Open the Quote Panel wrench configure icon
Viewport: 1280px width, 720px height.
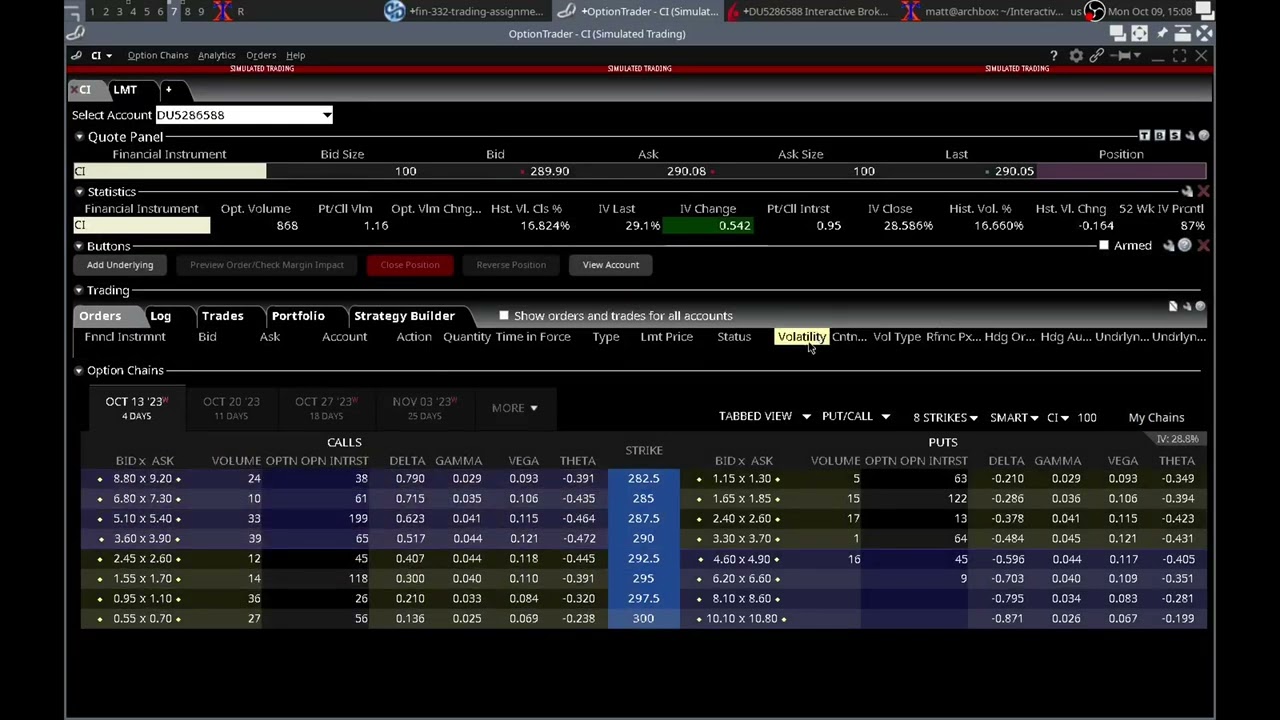coord(1189,135)
